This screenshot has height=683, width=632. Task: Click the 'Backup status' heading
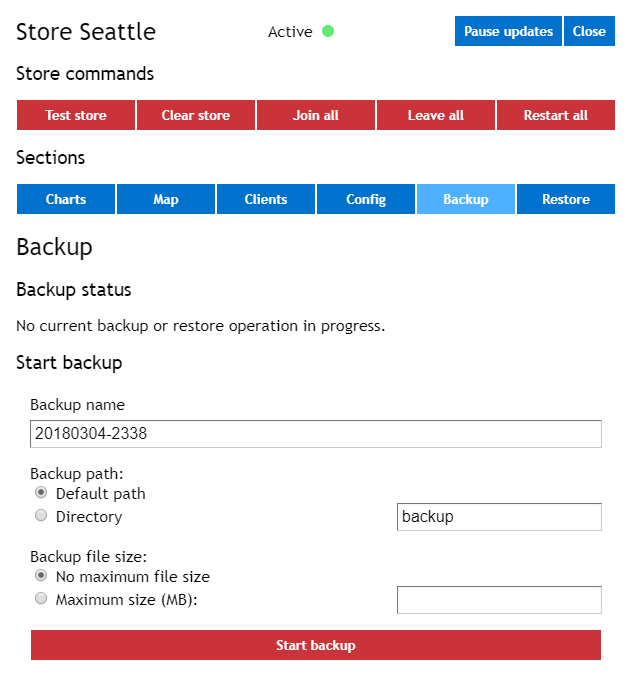74,290
